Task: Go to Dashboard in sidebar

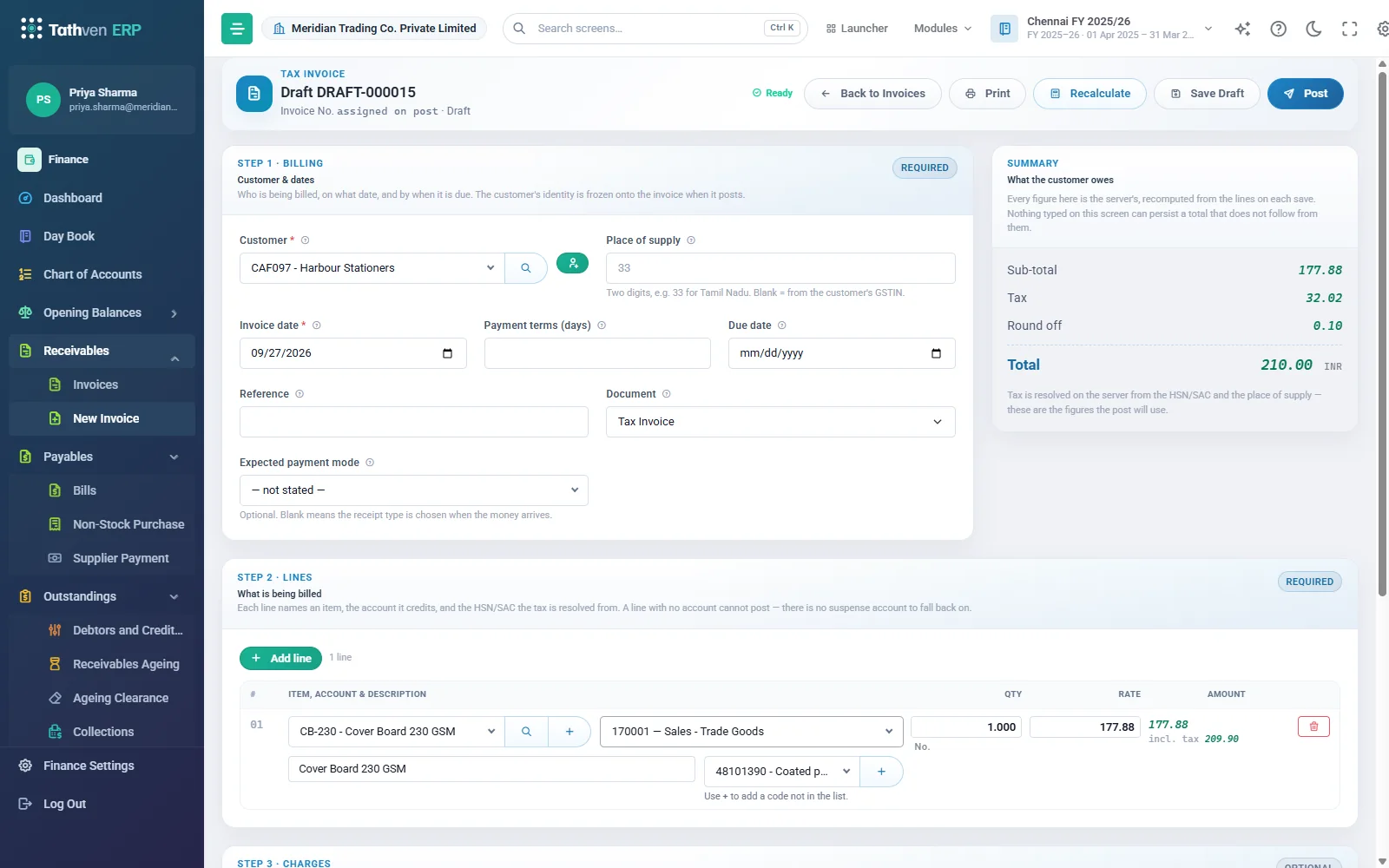Action: [x=102, y=198]
